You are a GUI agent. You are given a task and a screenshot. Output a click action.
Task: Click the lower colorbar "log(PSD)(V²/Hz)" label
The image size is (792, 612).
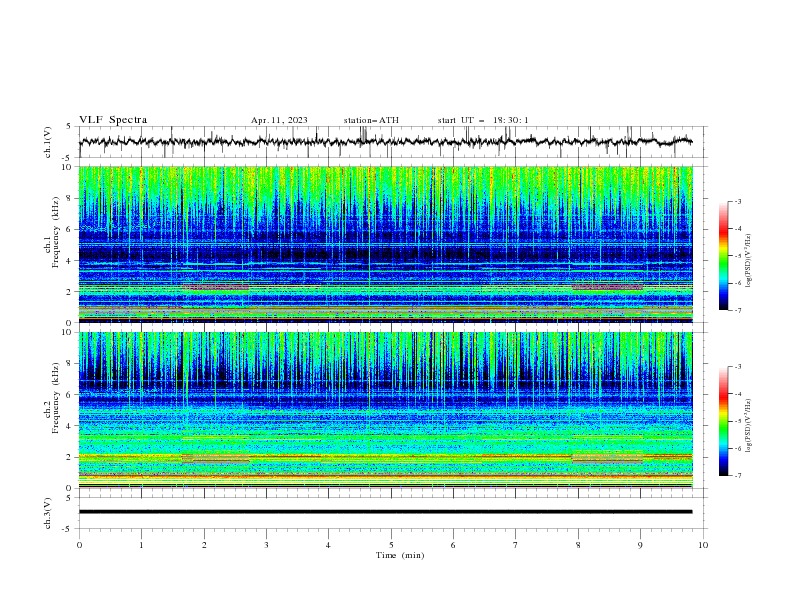tap(749, 425)
